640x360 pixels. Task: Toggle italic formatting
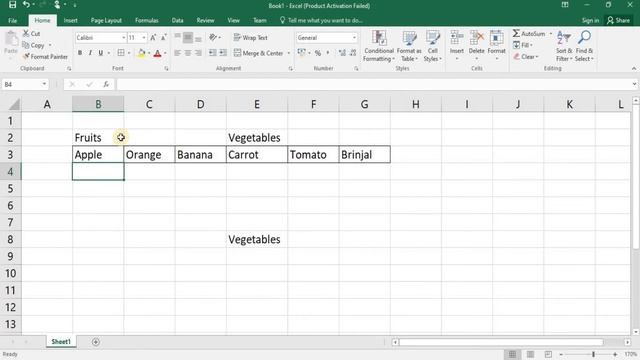(90, 53)
